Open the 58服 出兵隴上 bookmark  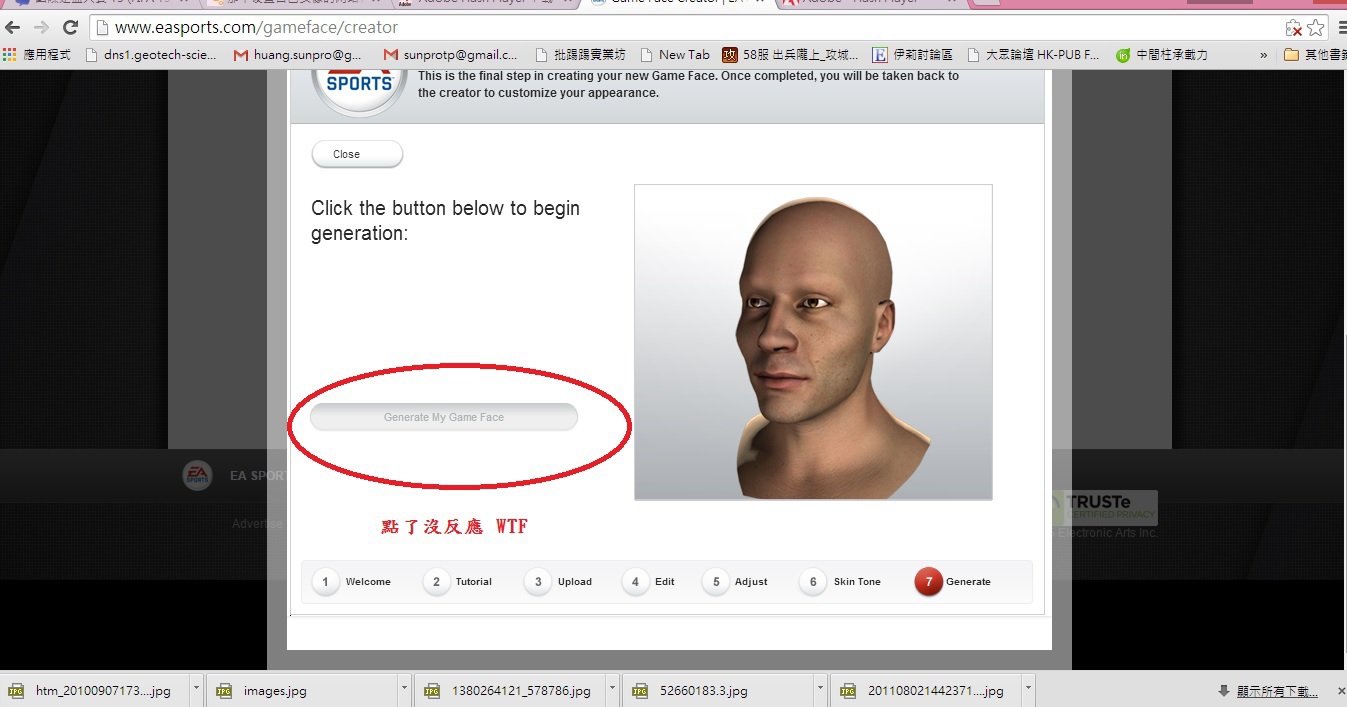coord(791,55)
